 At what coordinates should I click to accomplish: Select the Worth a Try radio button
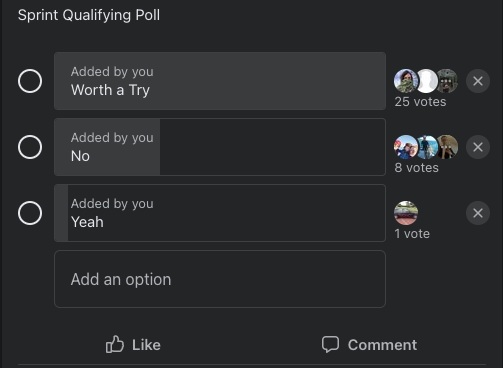click(30, 81)
